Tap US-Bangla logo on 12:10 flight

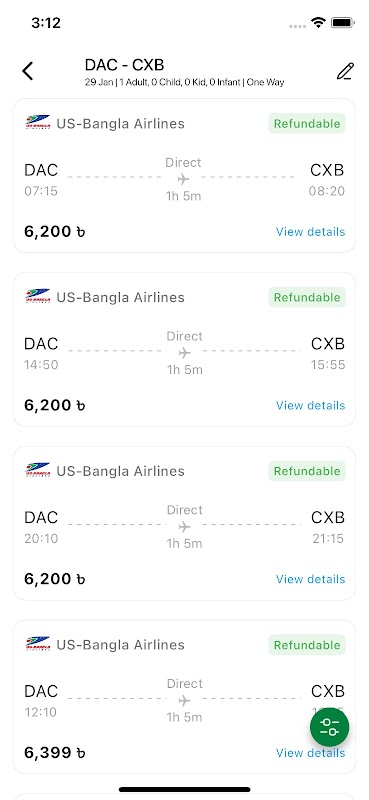[x=38, y=644]
